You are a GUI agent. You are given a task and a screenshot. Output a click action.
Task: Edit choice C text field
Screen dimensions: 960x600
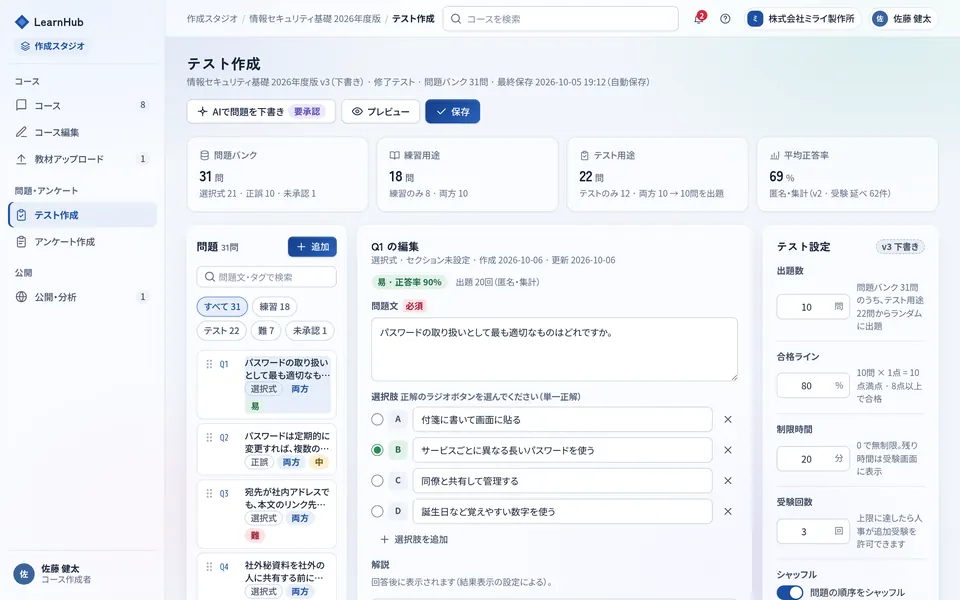tap(562, 481)
